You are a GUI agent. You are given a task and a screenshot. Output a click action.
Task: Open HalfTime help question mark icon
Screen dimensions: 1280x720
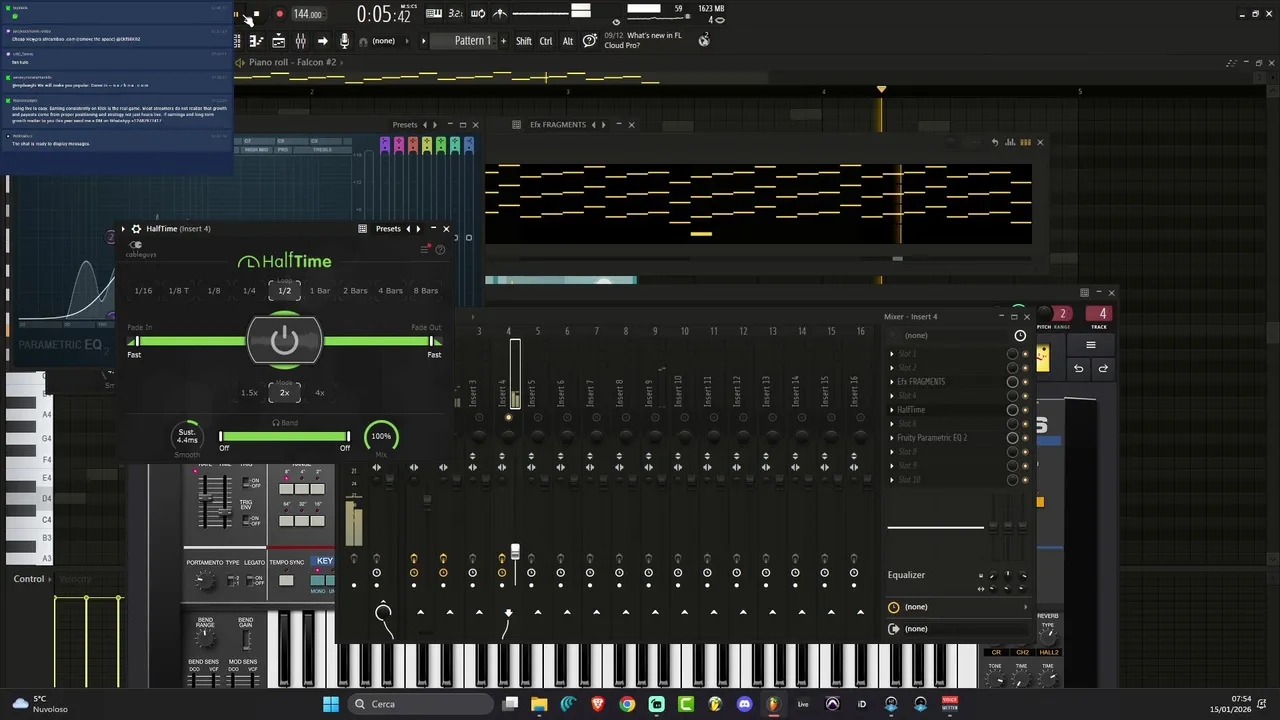point(440,249)
